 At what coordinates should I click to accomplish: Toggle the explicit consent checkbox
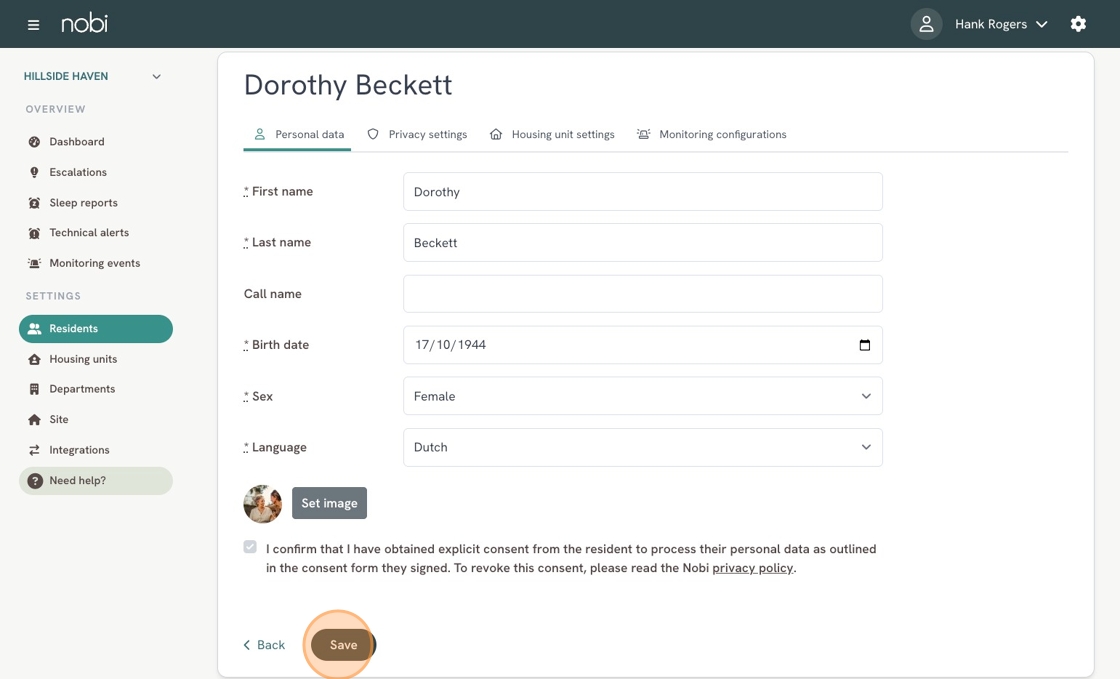click(x=250, y=547)
